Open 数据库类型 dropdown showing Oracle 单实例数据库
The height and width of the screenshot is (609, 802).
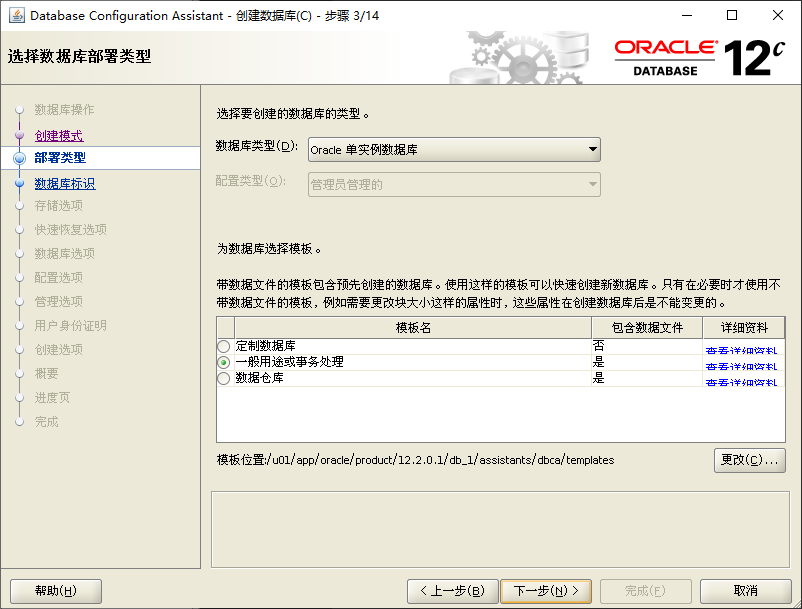[454, 149]
